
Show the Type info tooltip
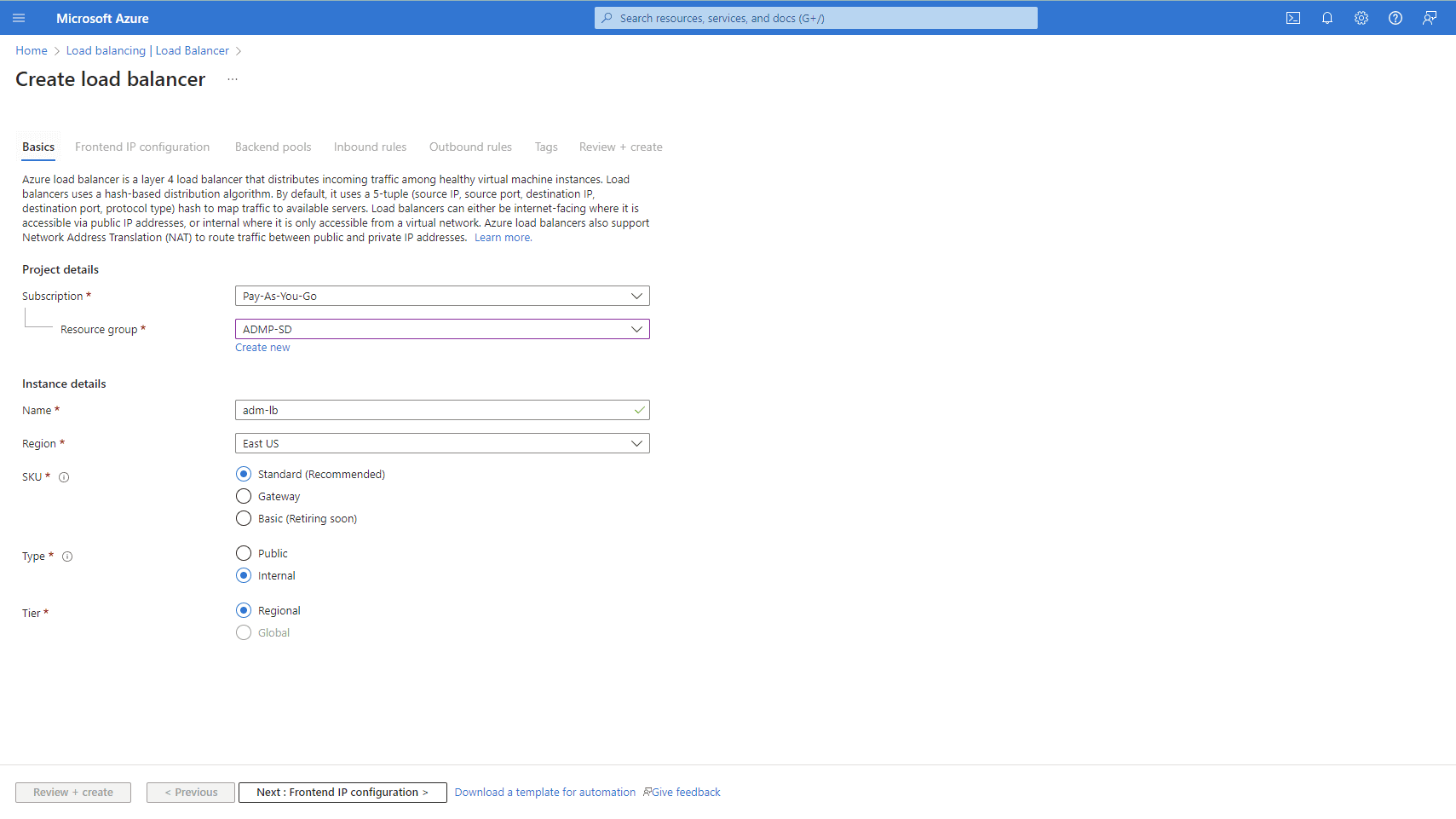click(67, 556)
